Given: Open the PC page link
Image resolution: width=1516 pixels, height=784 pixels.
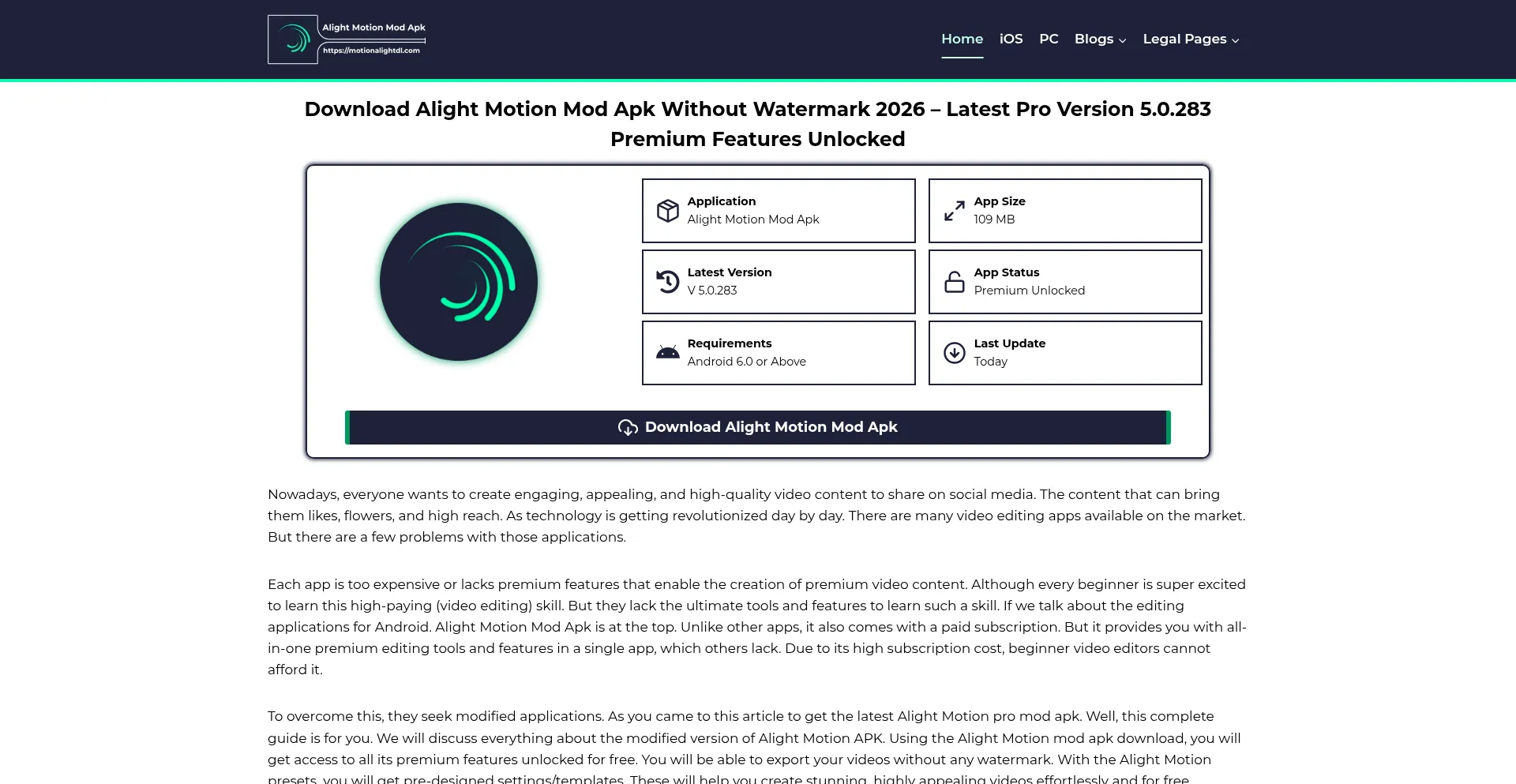Looking at the screenshot, I should point(1049,39).
